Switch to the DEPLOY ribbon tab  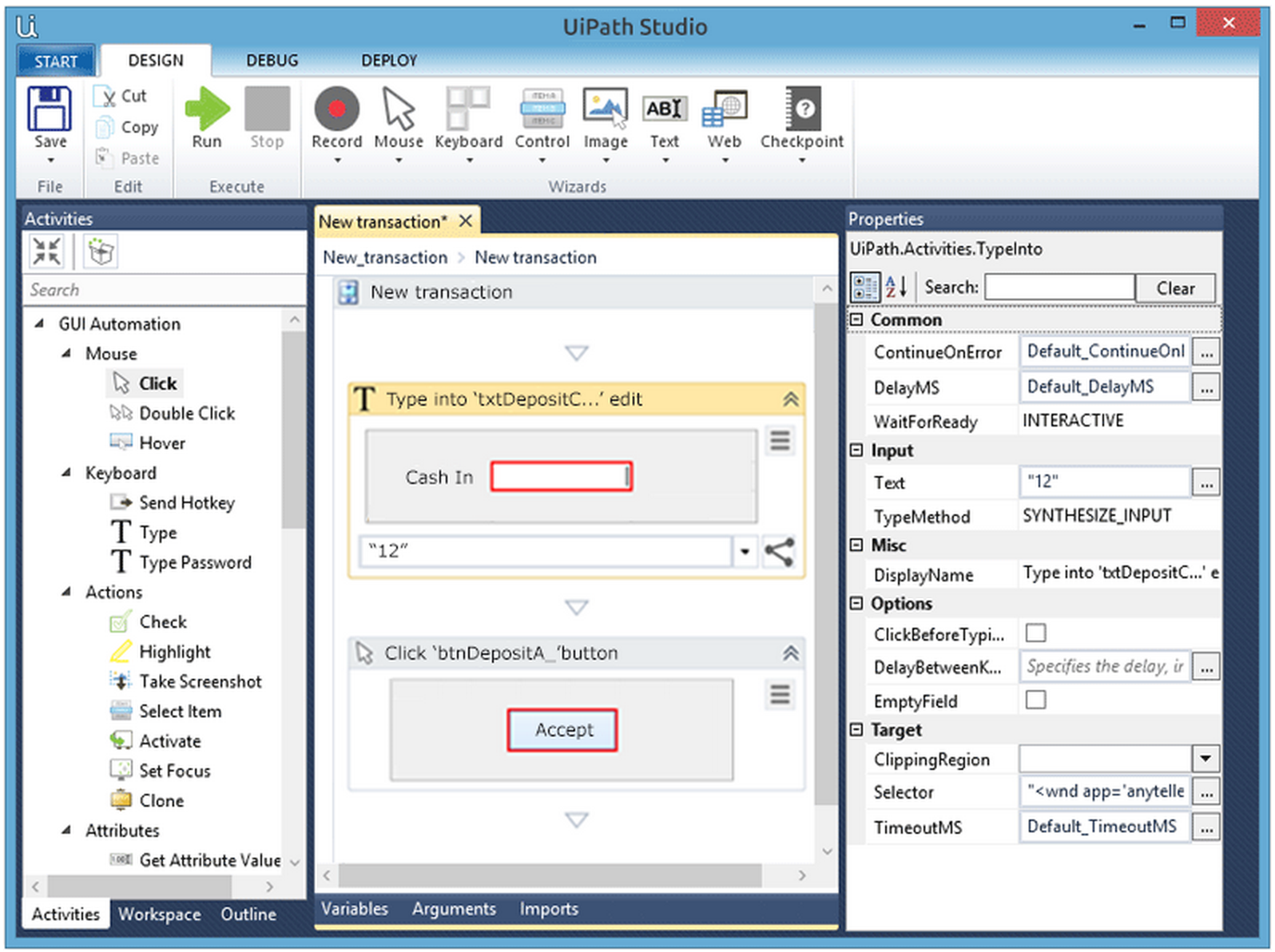tap(389, 61)
